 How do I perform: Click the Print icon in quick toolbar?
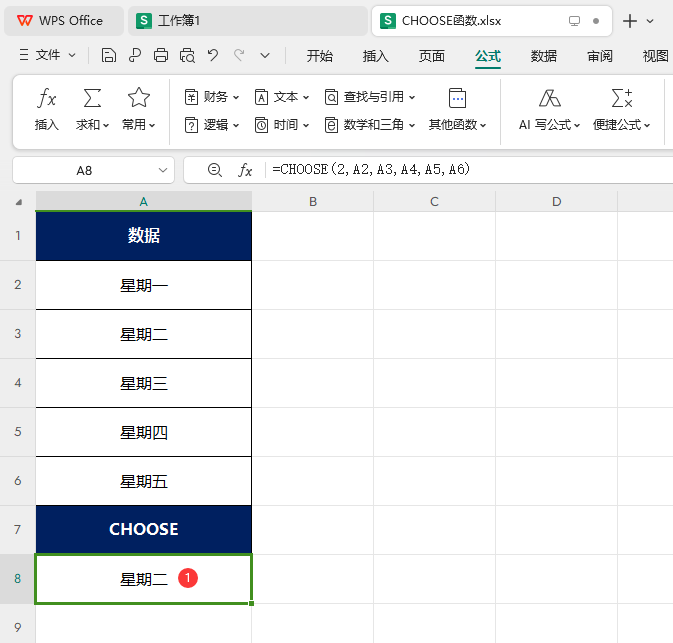(x=161, y=56)
